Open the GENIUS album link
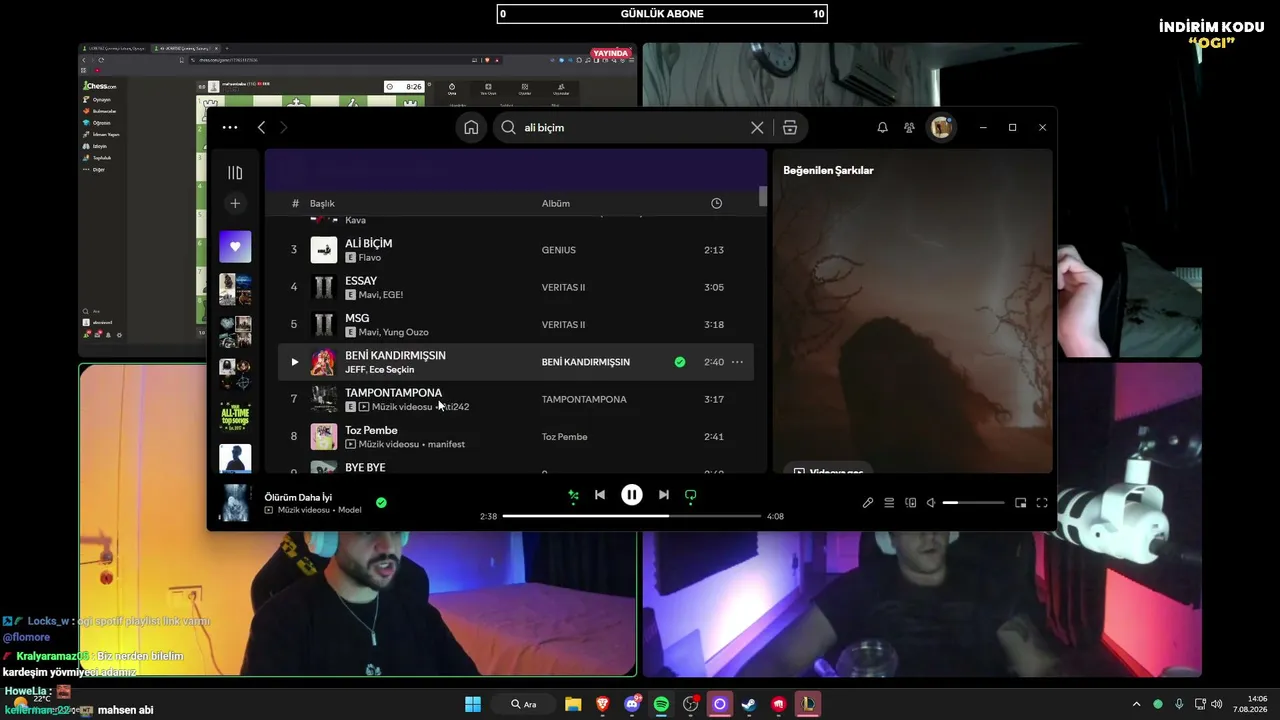Viewport: 1280px width, 720px height. tap(560, 250)
